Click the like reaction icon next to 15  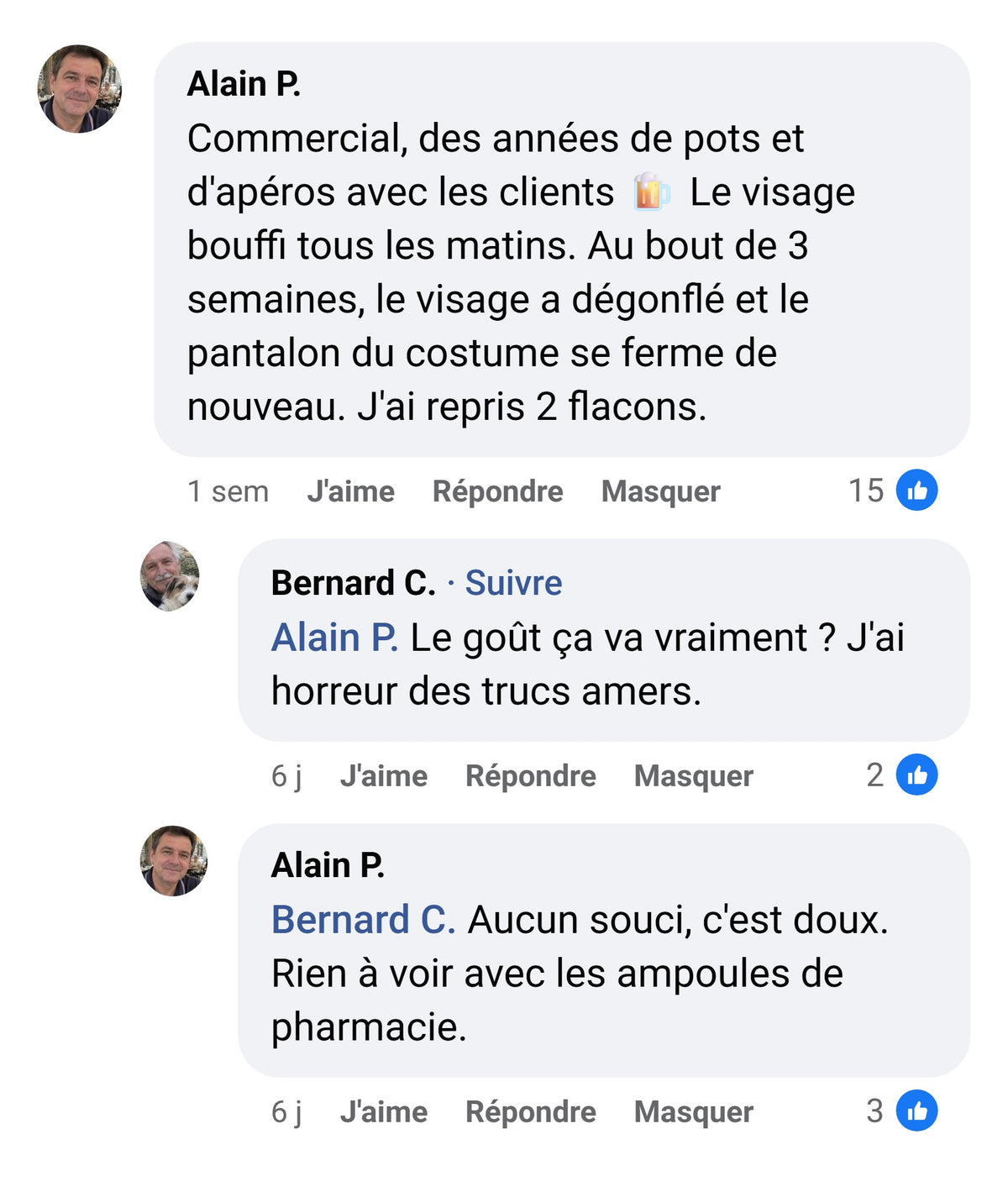[916, 491]
